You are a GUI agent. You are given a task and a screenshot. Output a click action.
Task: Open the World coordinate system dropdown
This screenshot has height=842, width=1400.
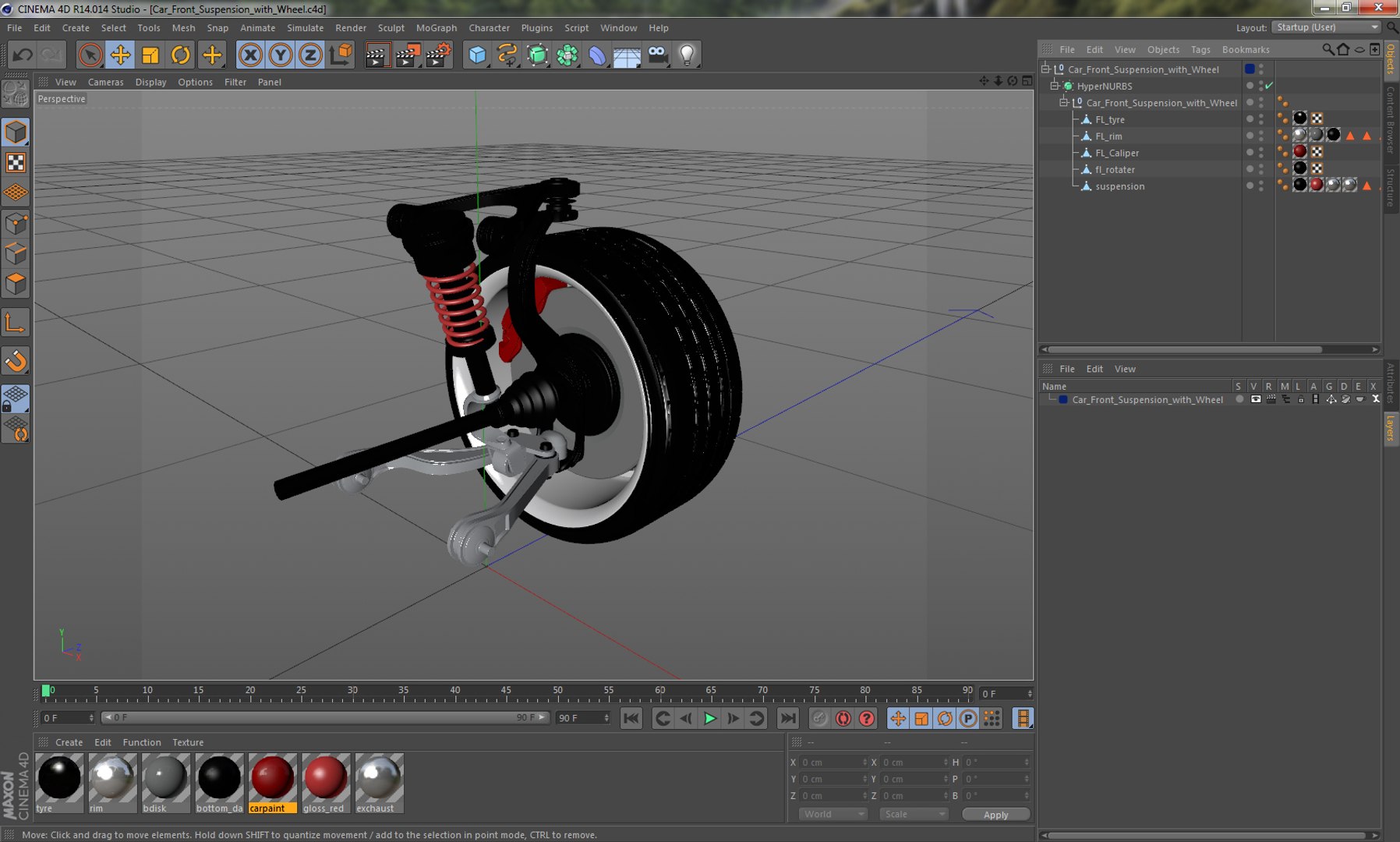[x=833, y=814]
